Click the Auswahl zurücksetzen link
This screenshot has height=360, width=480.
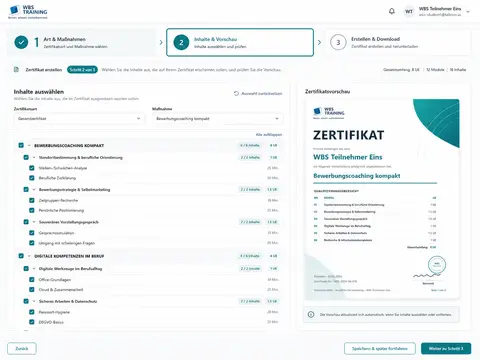[x=262, y=94]
